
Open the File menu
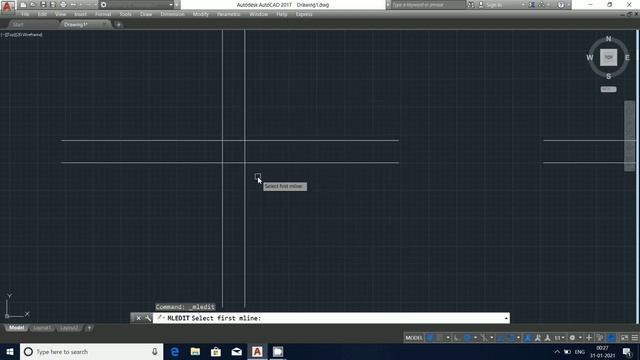(25, 14)
